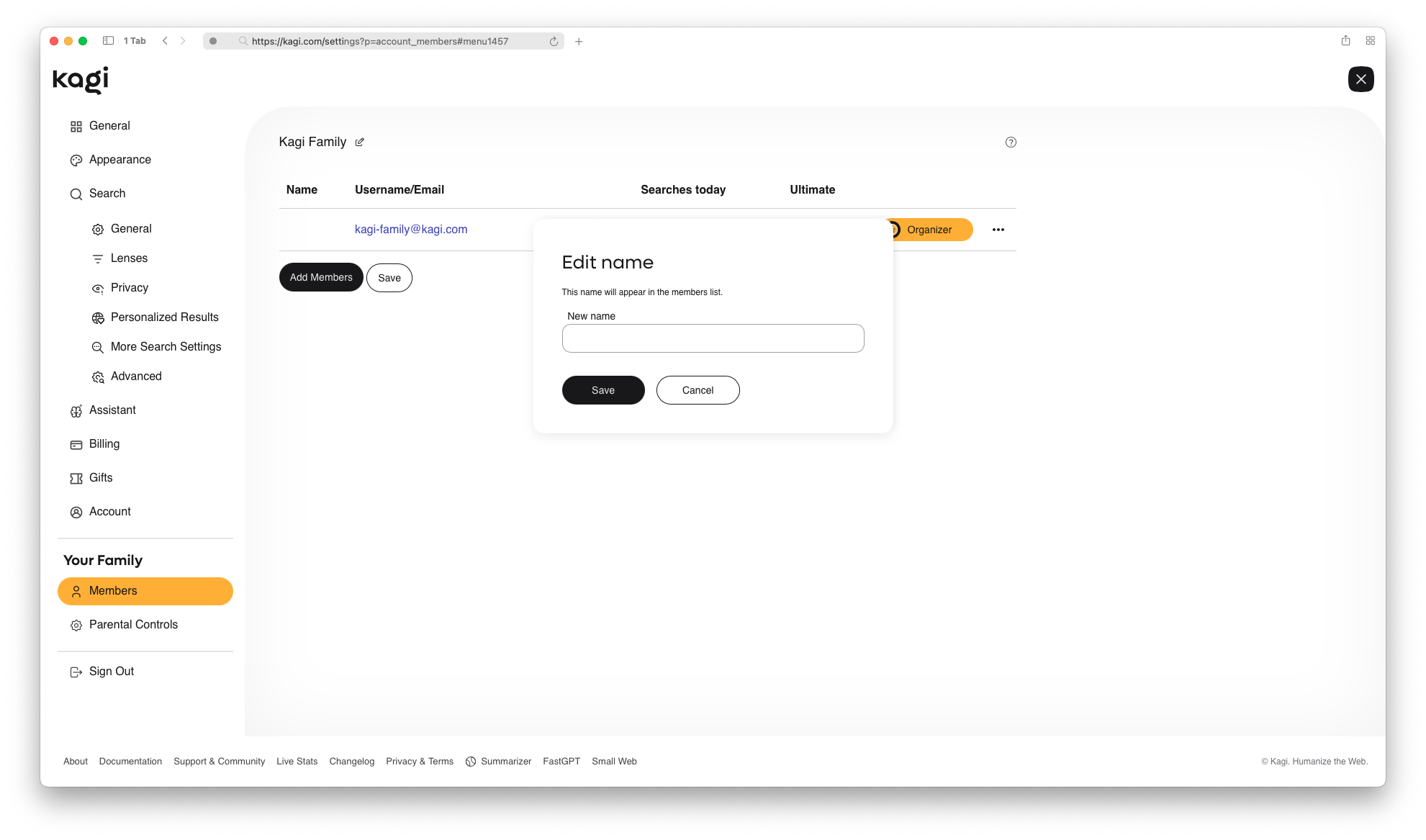
Task: Click the help question mark icon
Action: (x=1011, y=143)
